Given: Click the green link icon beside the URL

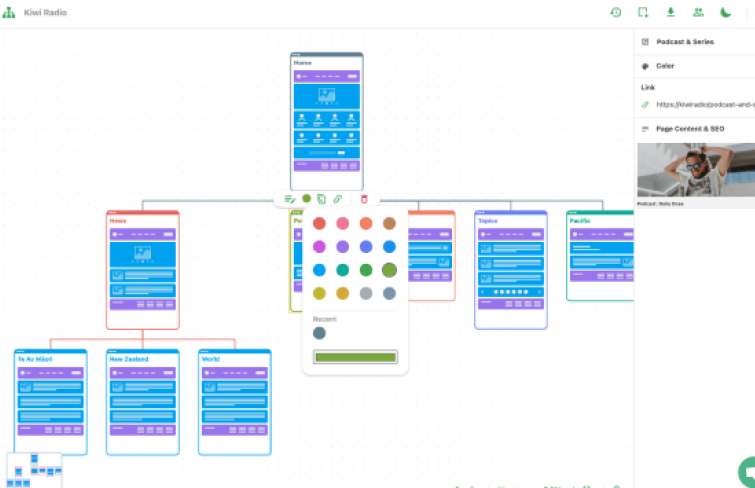Looking at the screenshot, I should (x=645, y=105).
